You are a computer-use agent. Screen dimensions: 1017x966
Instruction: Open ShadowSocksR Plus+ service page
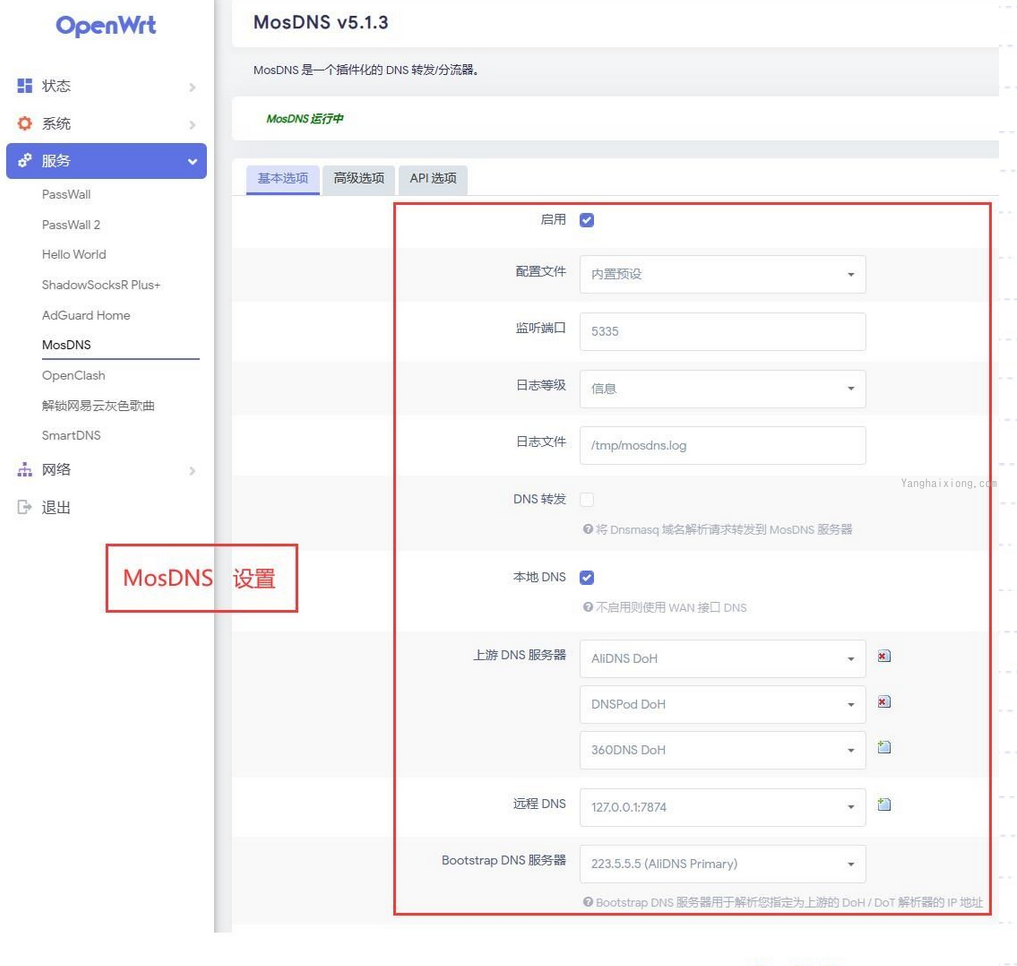pos(101,285)
